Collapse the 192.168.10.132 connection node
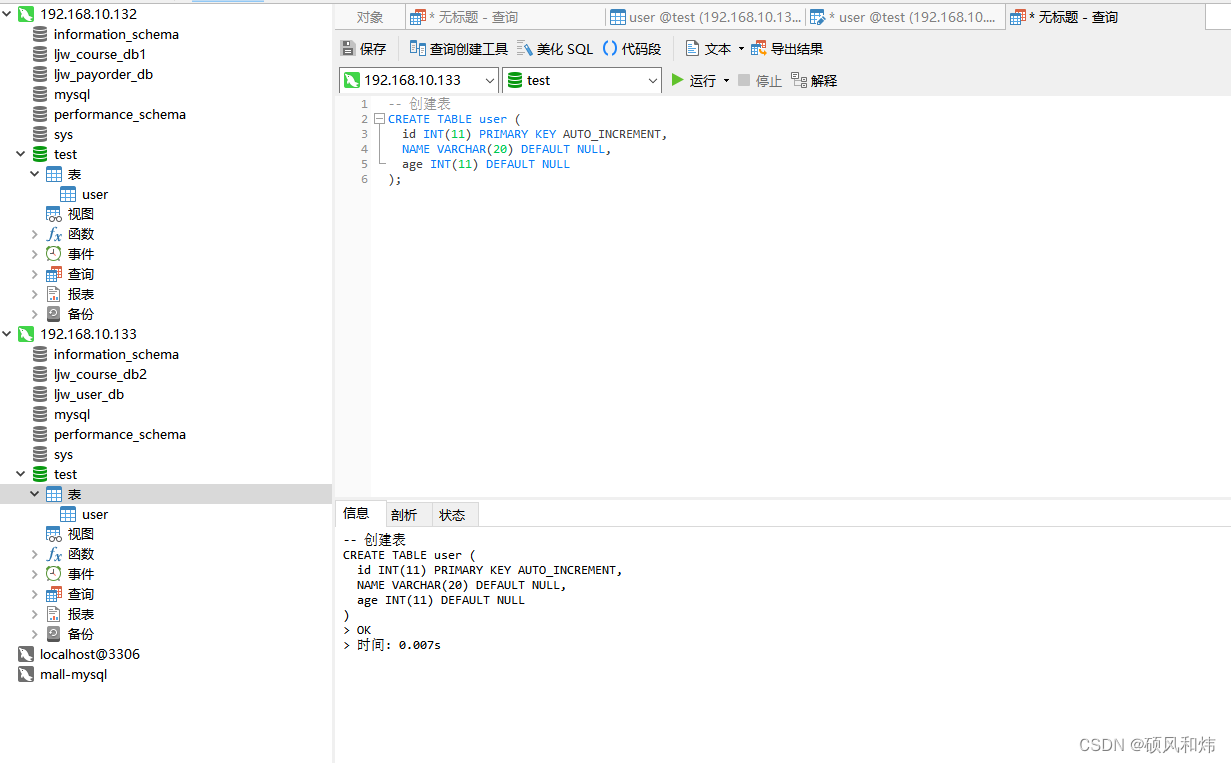The height and width of the screenshot is (763, 1231). pyautogui.click(x=7, y=14)
